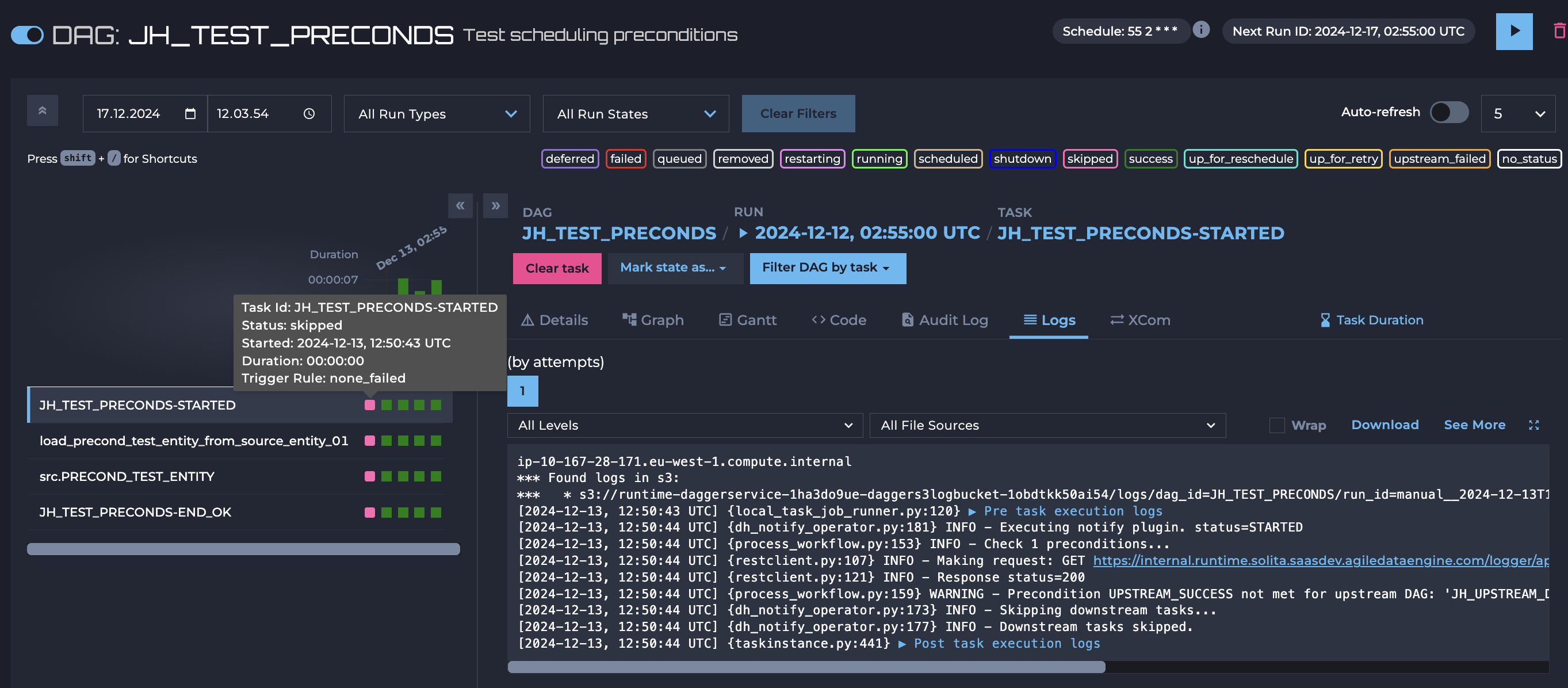Check the Wrap checkbox
Viewport: 1568px width, 688px height.
(x=1277, y=425)
